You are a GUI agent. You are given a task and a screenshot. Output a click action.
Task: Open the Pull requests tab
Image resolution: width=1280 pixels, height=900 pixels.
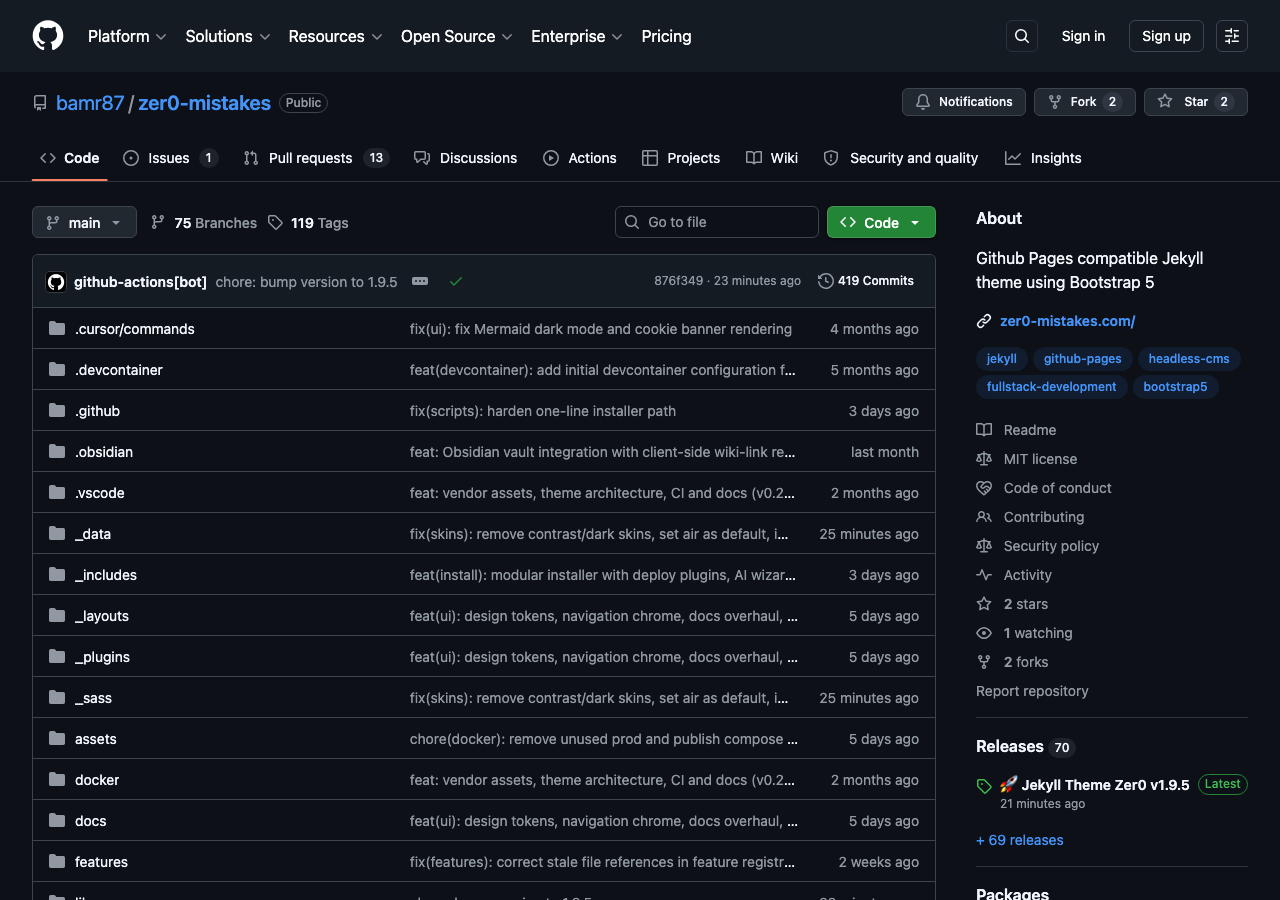315,158
